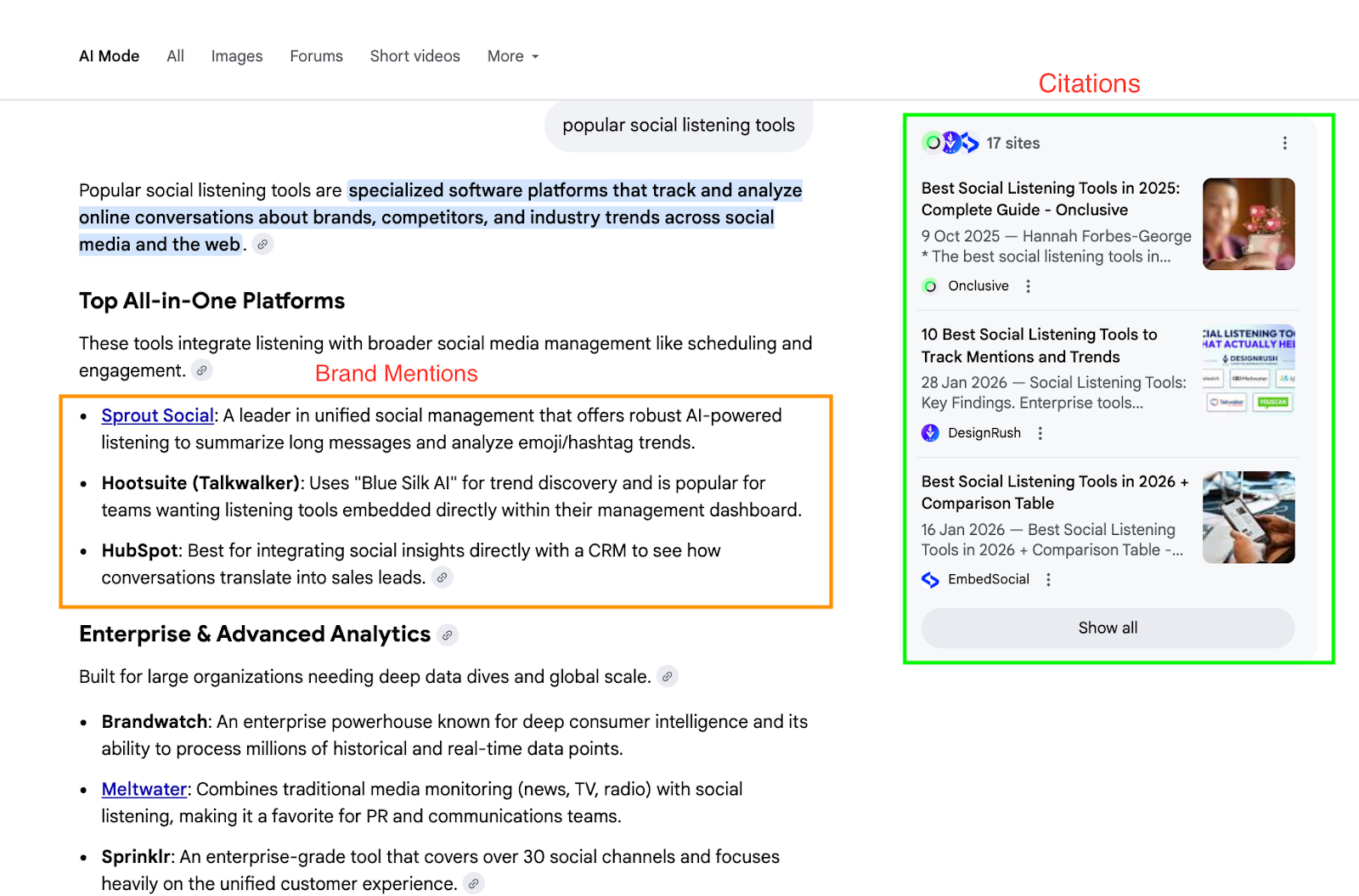Image resolution: width=1359 pixels, height=896 pixels.
Task: Click the link icon after the Sprinklr description
Action: pyautogui.click(x=474, y=883)
